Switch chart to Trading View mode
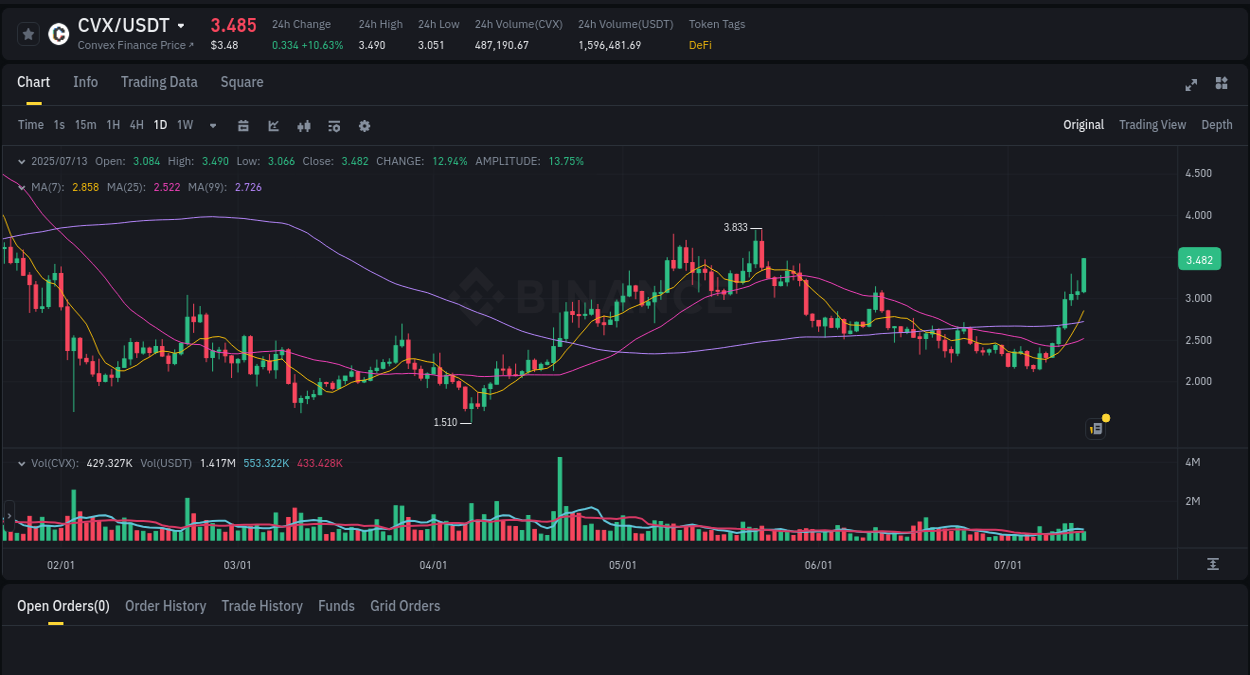 (1152, 125)
